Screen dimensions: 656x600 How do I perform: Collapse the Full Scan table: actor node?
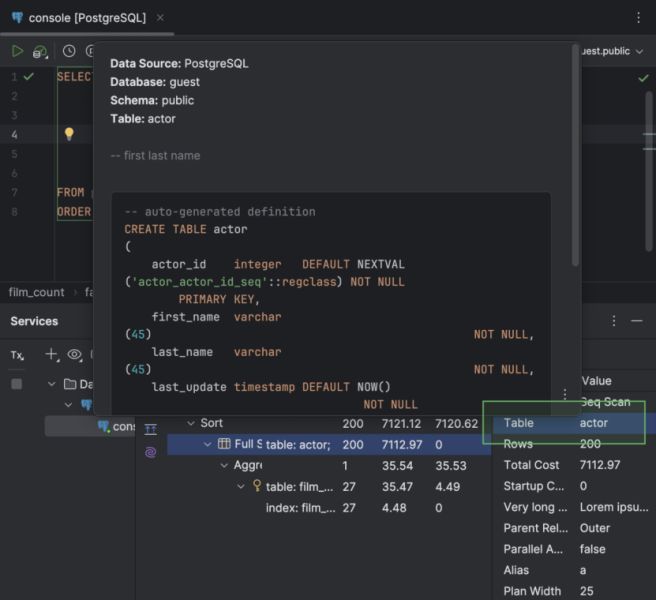208,444
